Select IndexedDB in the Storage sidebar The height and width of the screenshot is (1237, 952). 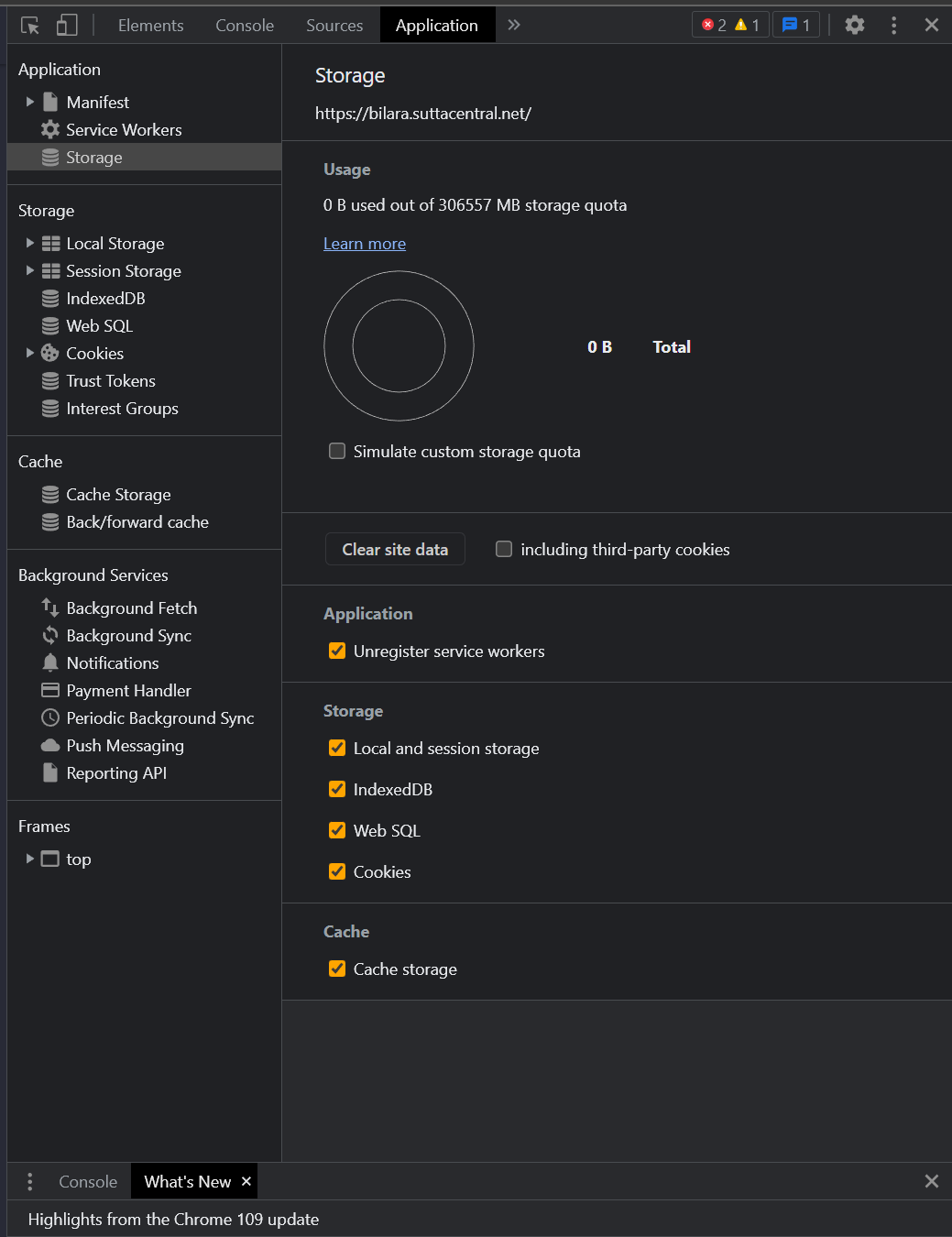(x=105, y=299)
